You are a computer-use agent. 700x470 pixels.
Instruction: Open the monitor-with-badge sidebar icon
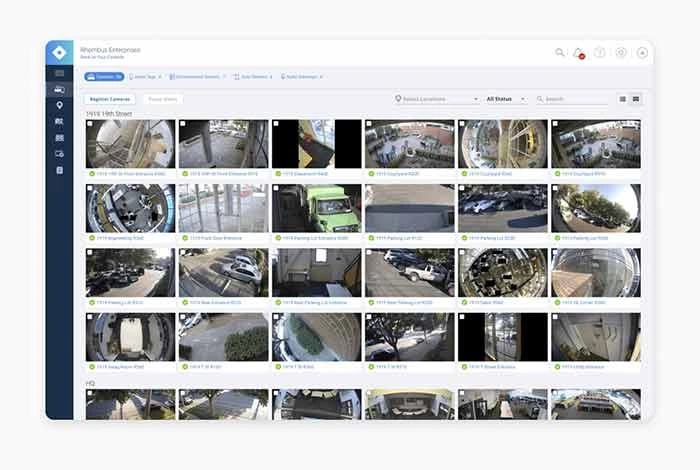point(59,154)
